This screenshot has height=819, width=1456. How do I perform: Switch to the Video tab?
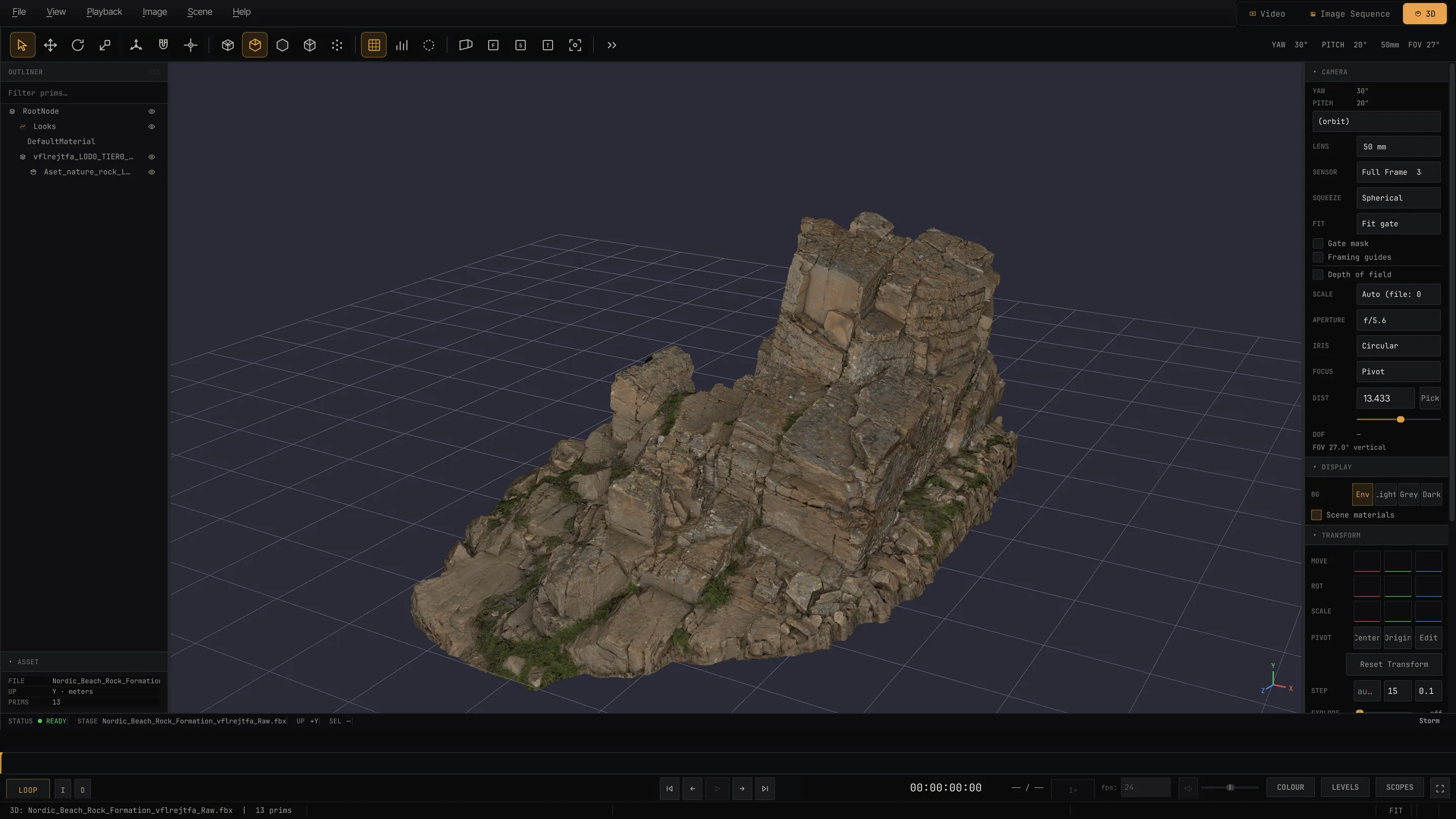click(x=1267, y=14)
